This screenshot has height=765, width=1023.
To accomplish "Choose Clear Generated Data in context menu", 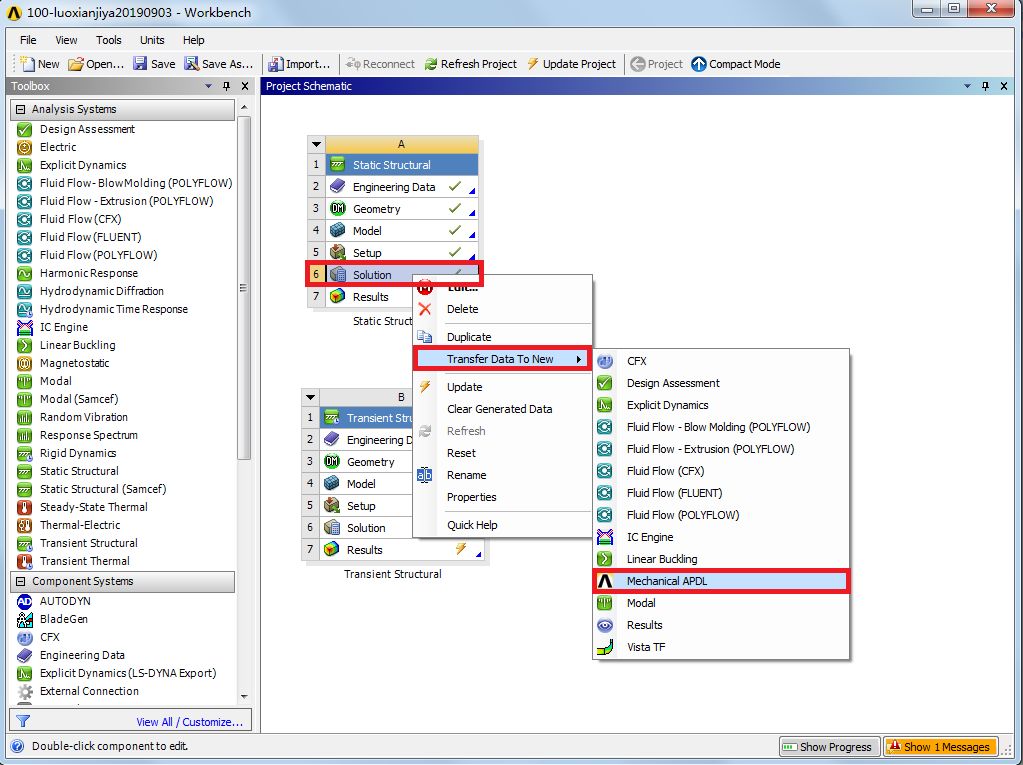I will 502,409.
